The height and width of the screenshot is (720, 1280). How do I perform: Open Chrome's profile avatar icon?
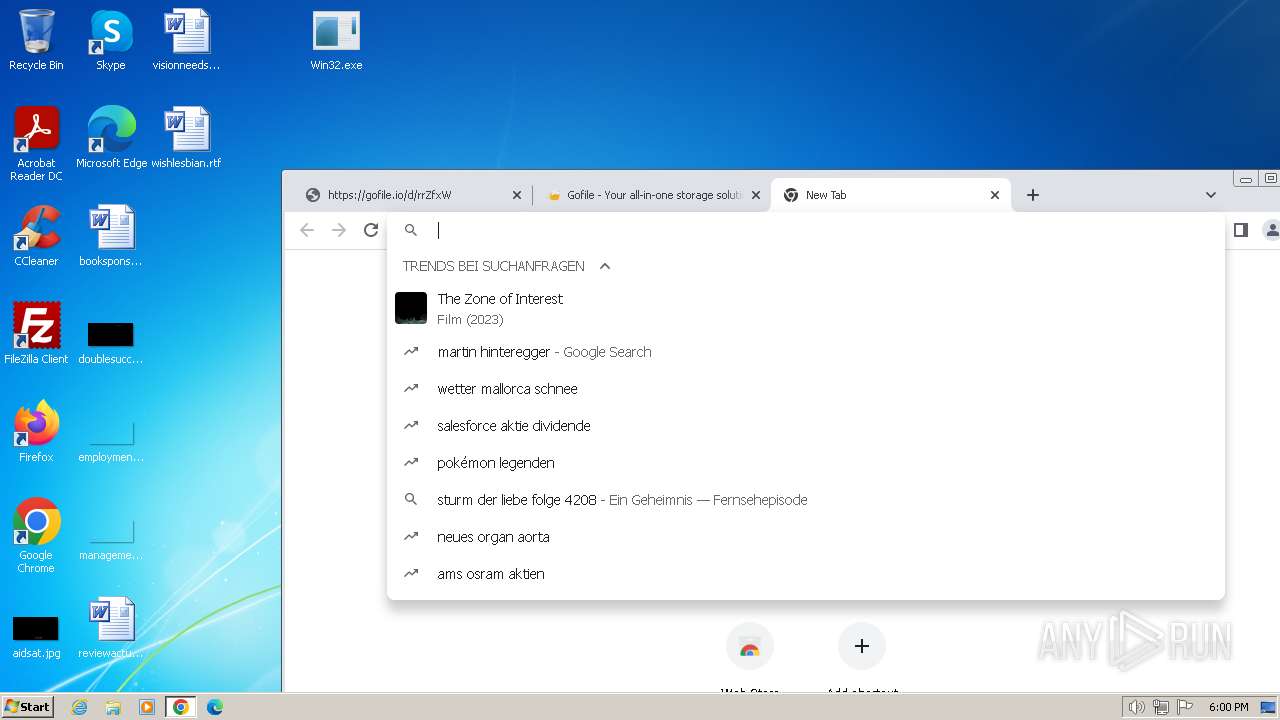1271,230
